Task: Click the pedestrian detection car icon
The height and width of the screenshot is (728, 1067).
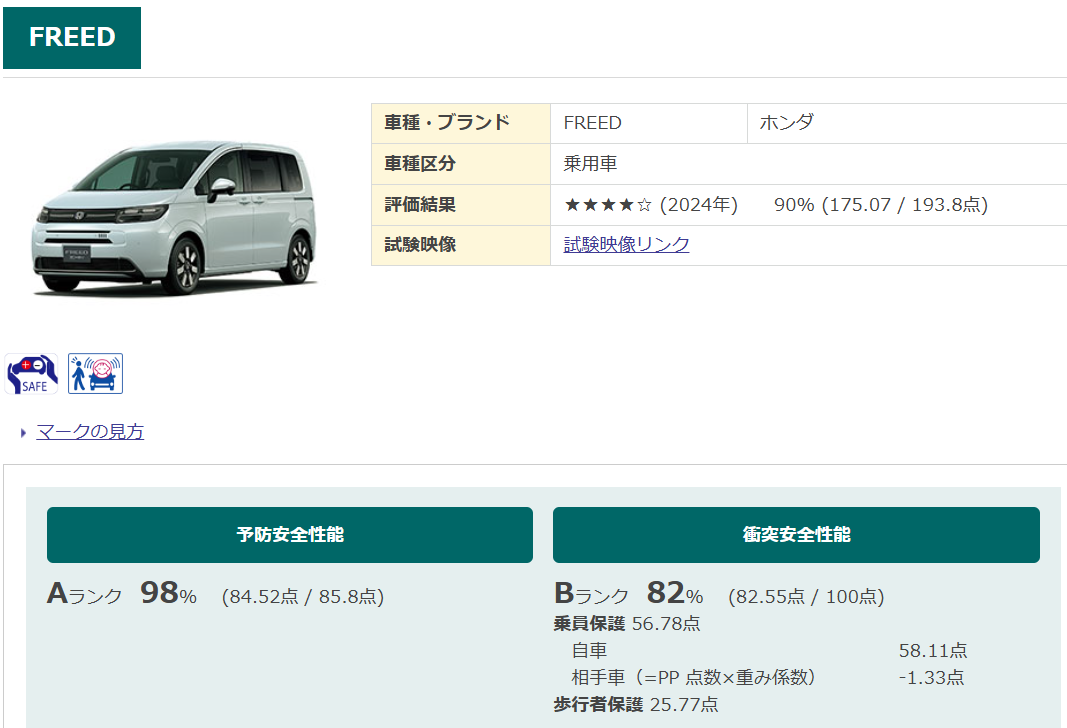Action: pyautogui.click(x=95, y=374)
